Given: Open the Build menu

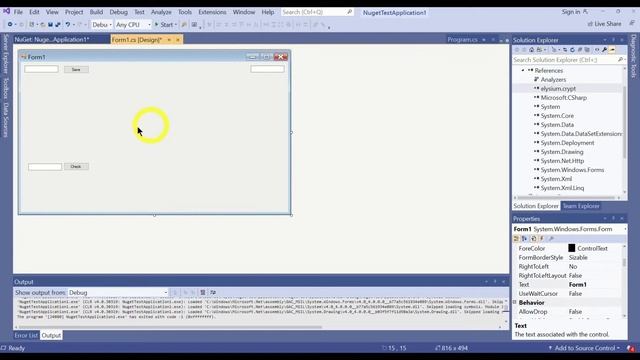Looking at the screenshot, I should (x=96, y=12).
